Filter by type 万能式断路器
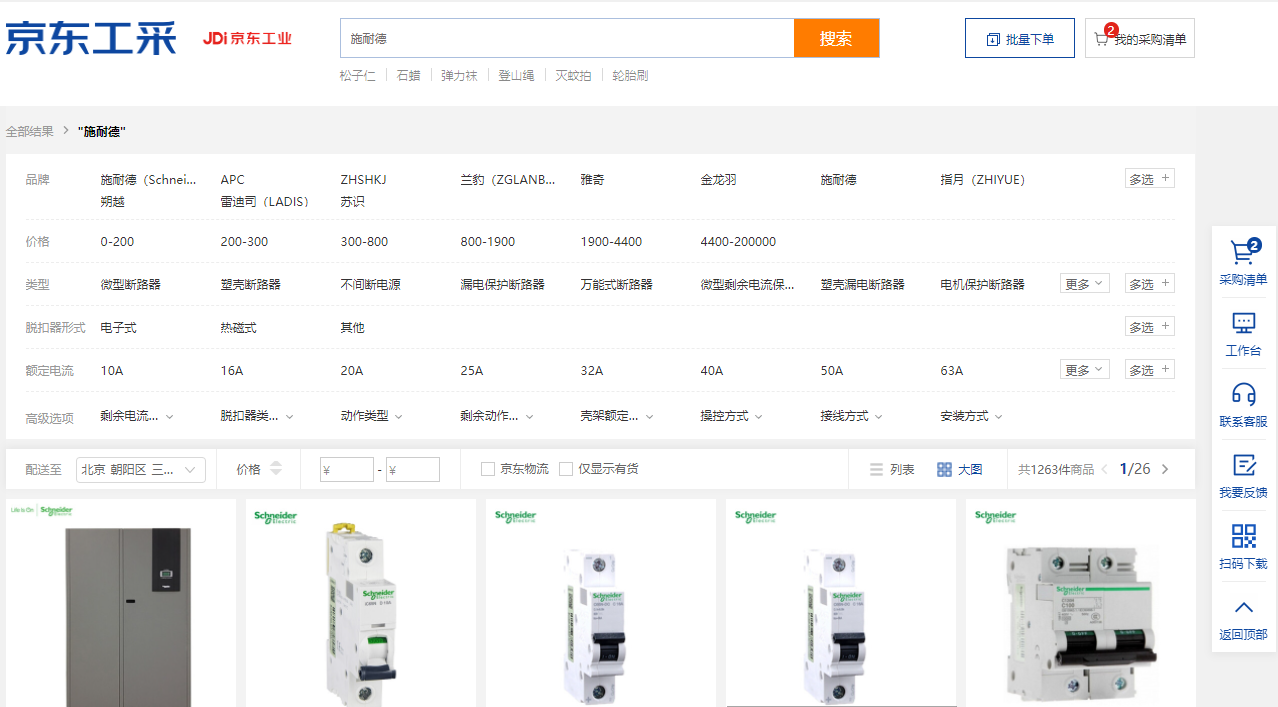Screen dimensions: 1278x707 click(x=616, y=284)
